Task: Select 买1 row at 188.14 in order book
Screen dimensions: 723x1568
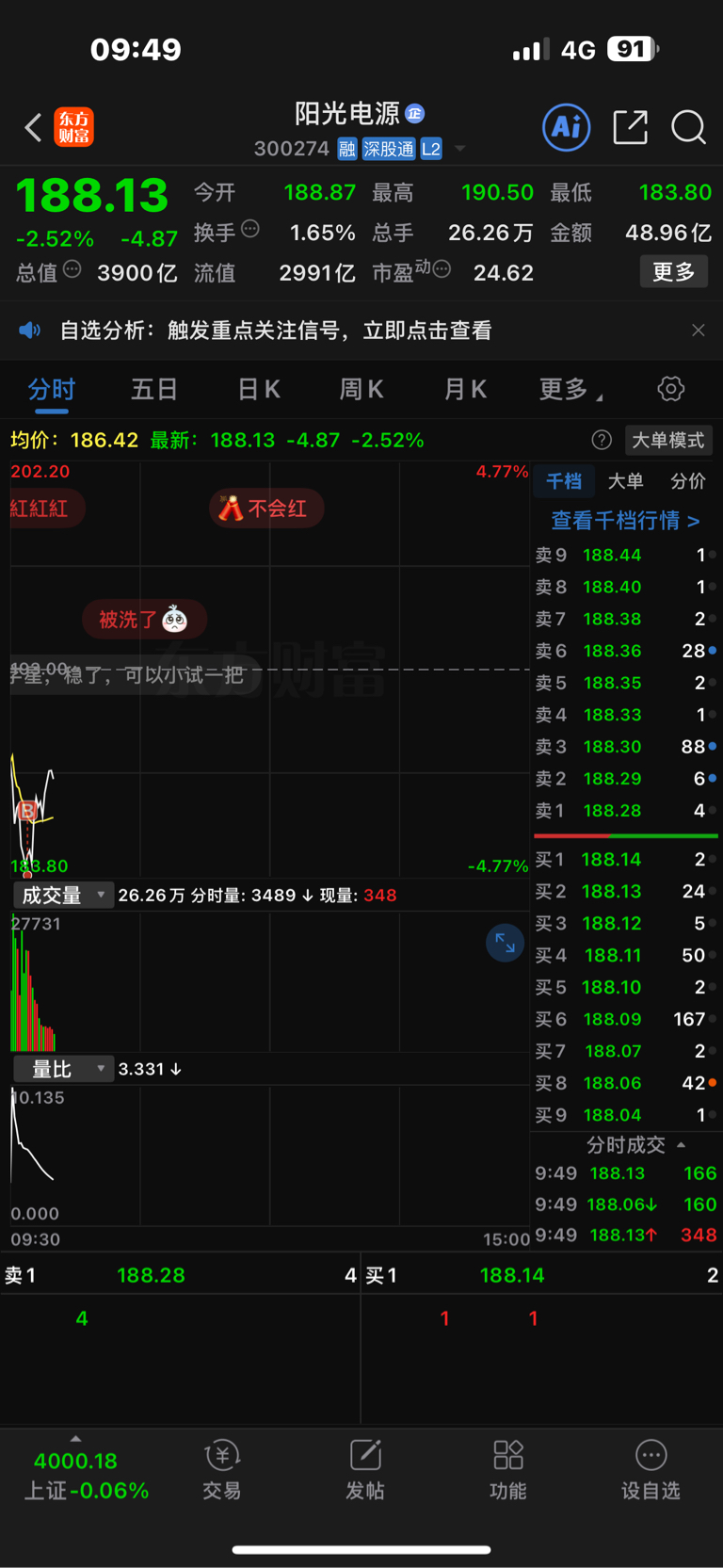Action: click(x=626, y=860)
